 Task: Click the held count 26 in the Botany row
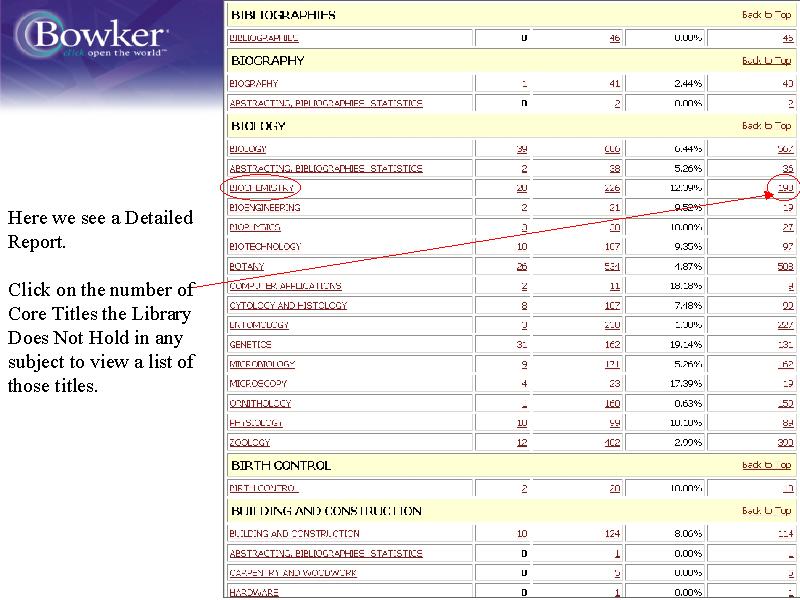[521, 266]
